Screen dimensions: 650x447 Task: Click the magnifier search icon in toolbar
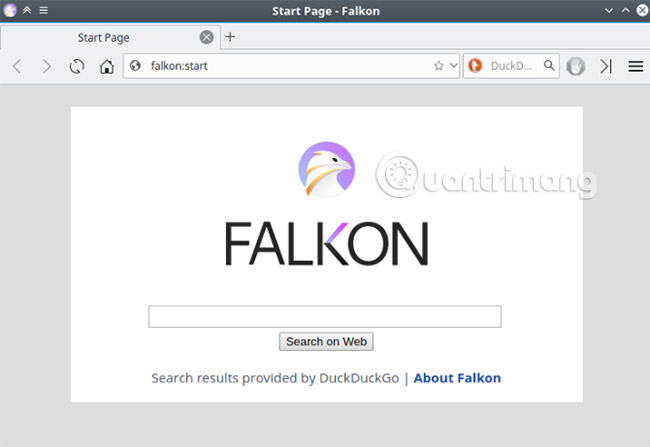click(x=549, y=65)
